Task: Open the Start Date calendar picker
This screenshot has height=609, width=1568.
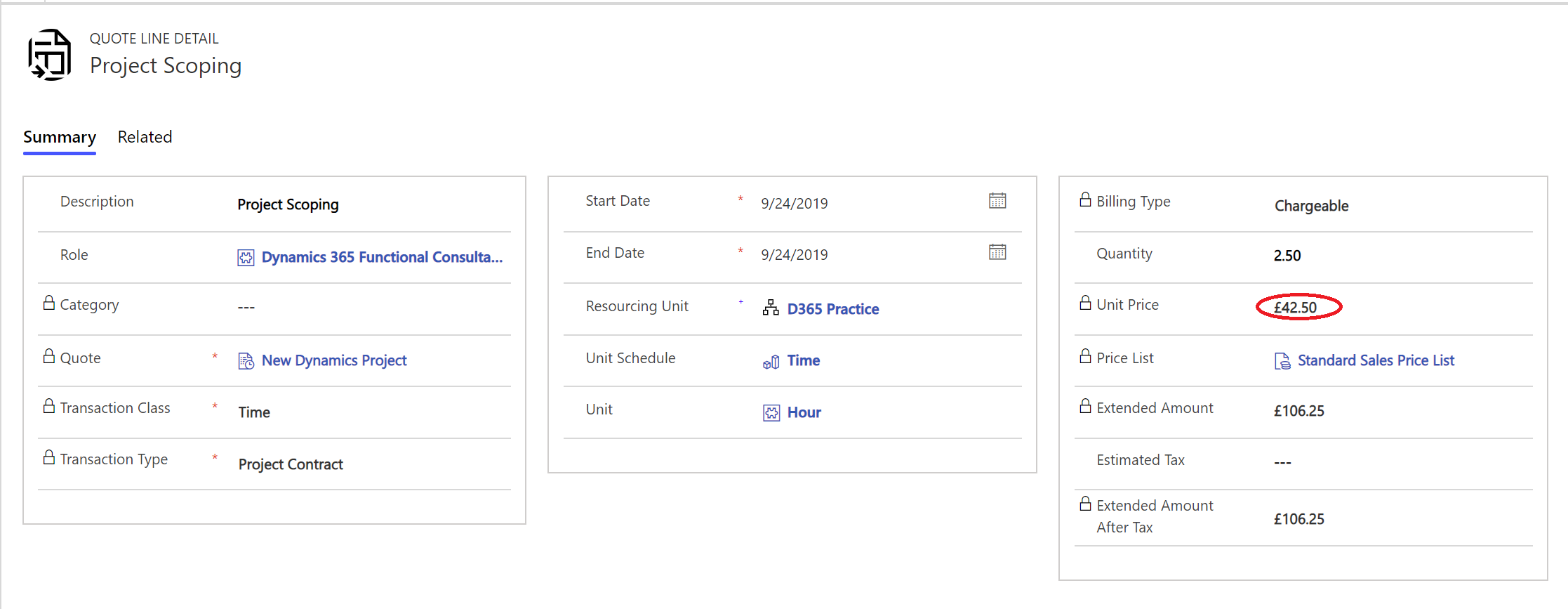Action: [997, 201]
